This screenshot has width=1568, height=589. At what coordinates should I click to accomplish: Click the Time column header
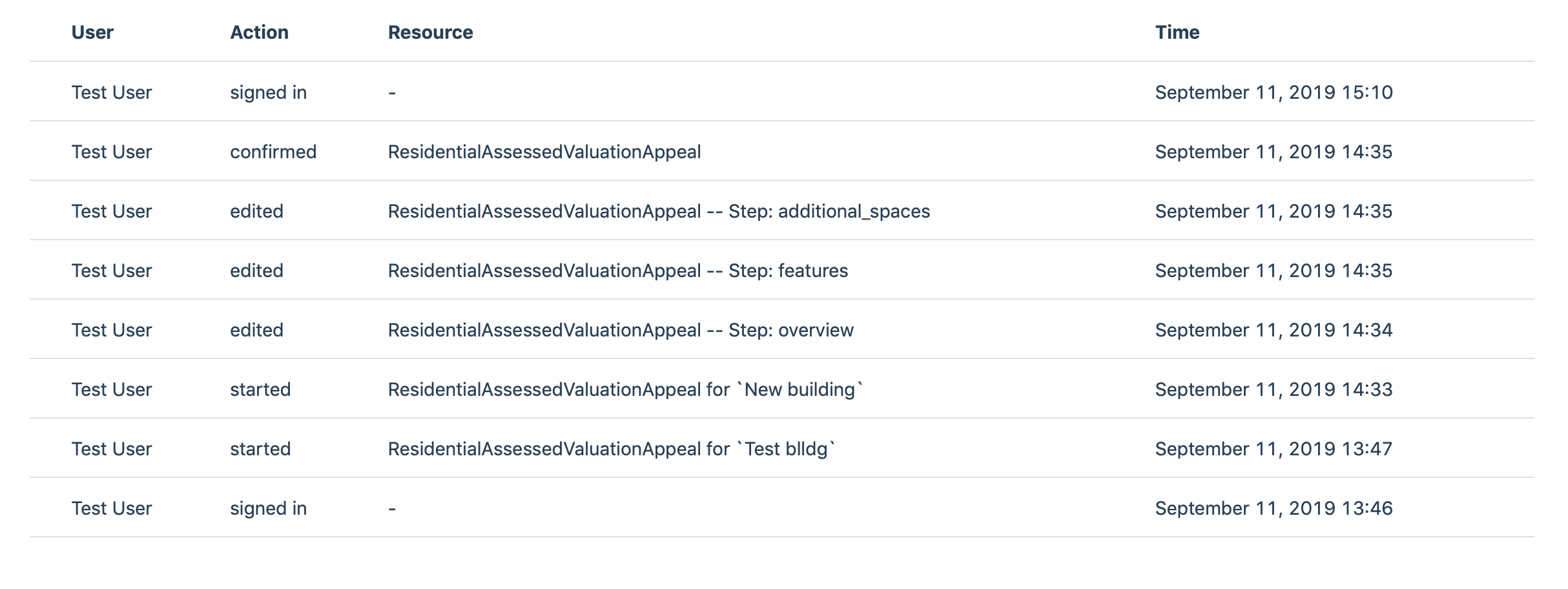[1177, 32]
